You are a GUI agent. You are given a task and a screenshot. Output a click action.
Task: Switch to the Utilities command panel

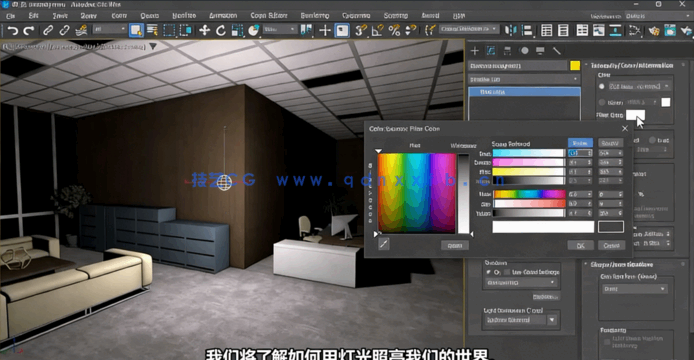557,51
